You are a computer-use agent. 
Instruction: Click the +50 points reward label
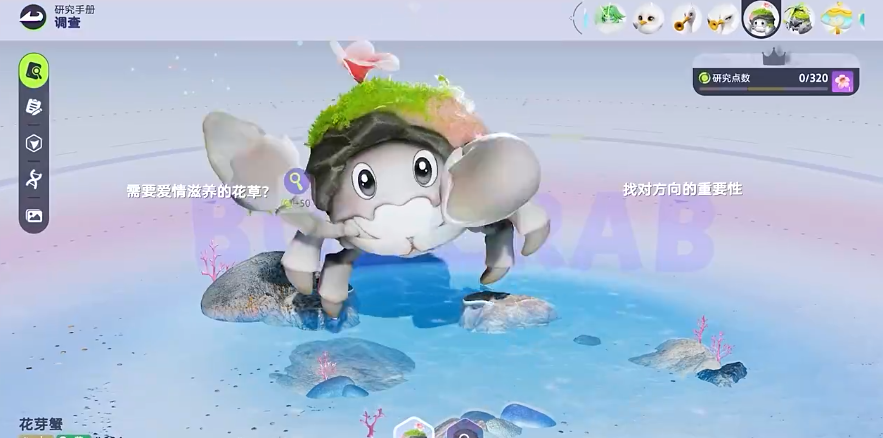pyautogui.click(x=297, y=203)
